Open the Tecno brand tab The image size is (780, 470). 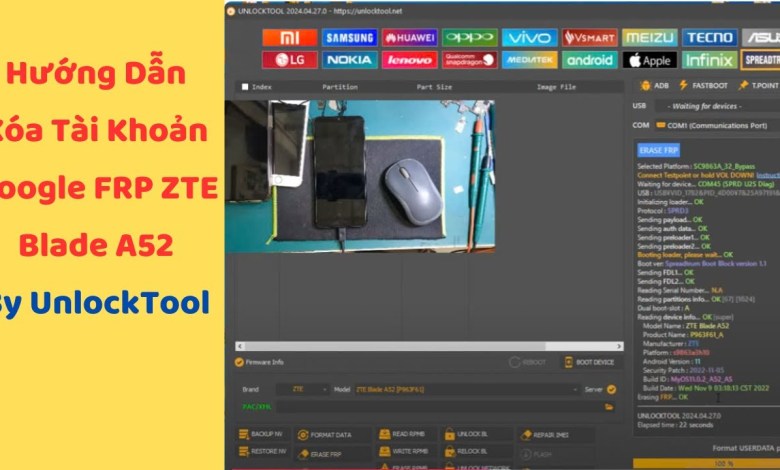709,38
